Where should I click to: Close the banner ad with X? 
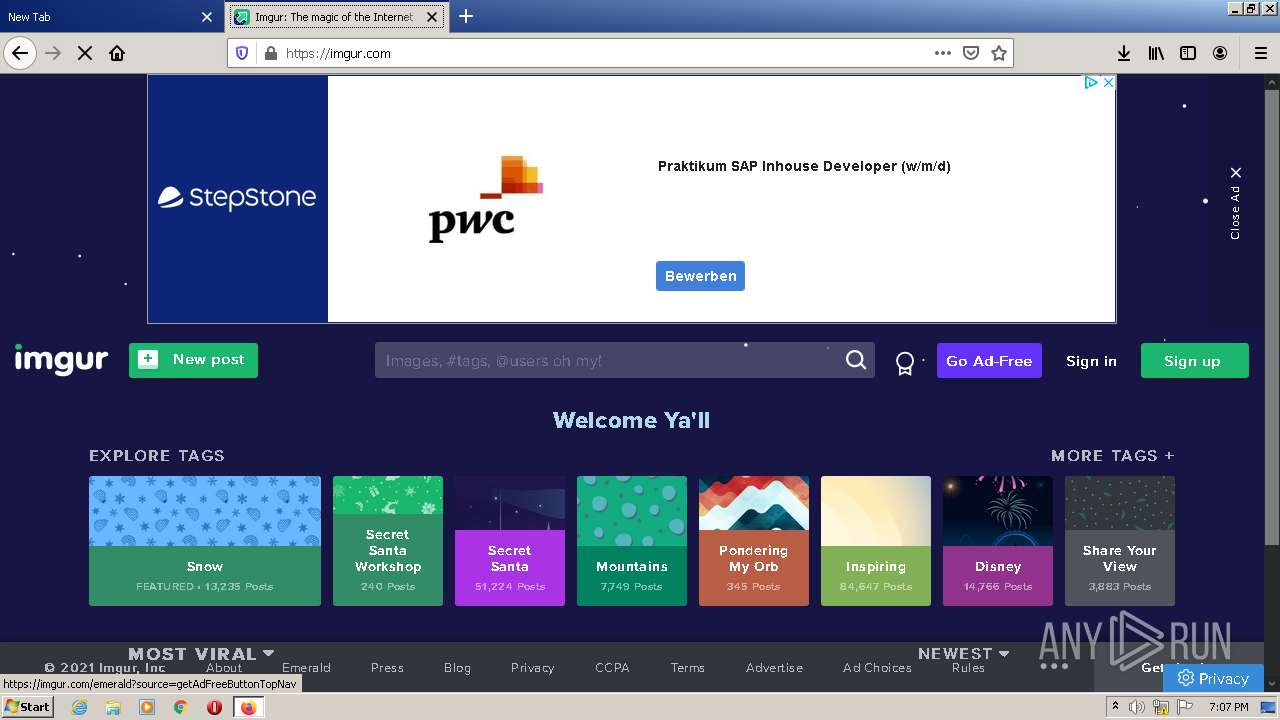(x=1108, y=83)
